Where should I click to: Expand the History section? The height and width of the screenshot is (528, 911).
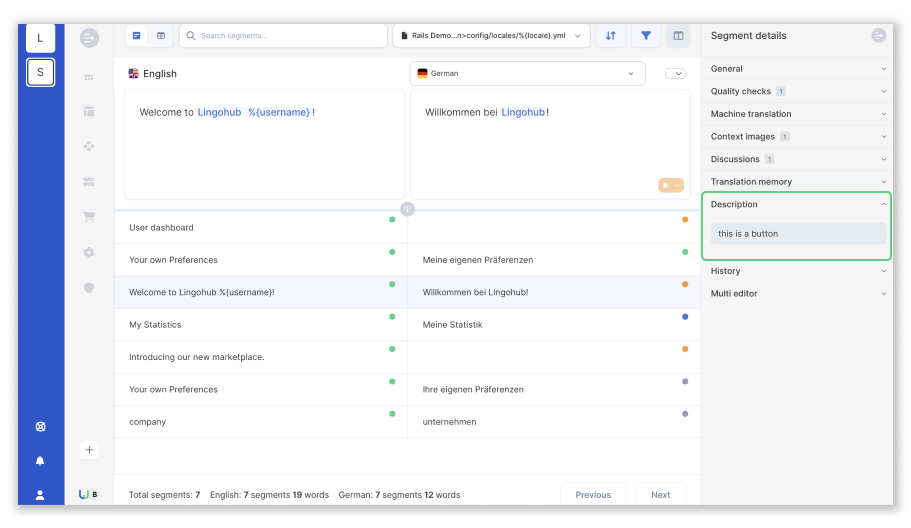797,271
